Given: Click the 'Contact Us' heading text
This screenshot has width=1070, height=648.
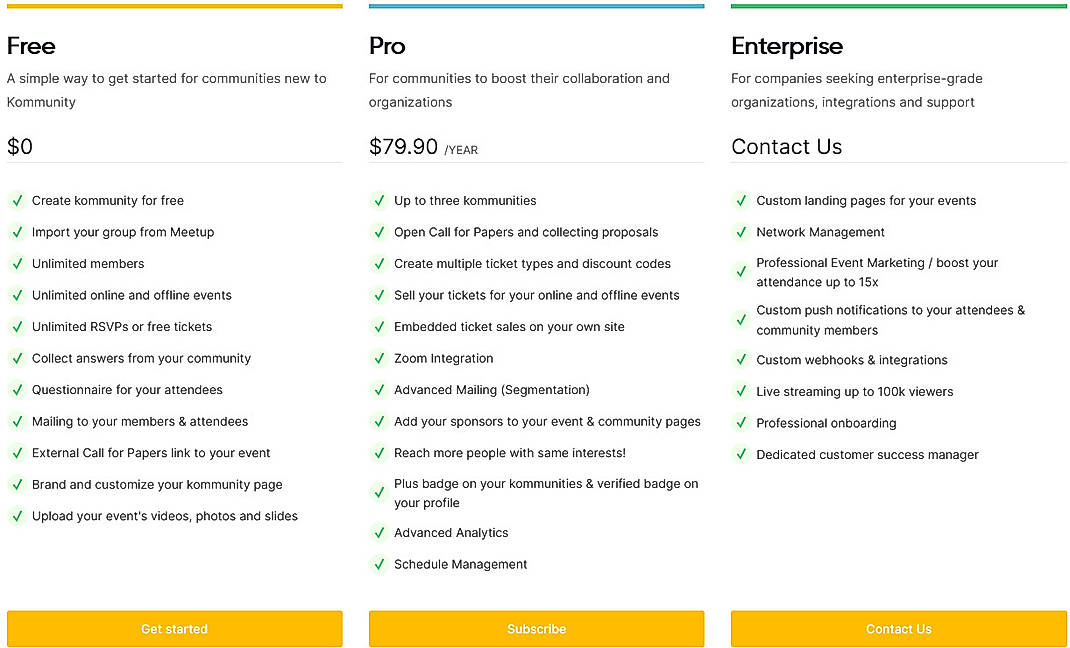Looking at the screenshot, I should 787,146.
